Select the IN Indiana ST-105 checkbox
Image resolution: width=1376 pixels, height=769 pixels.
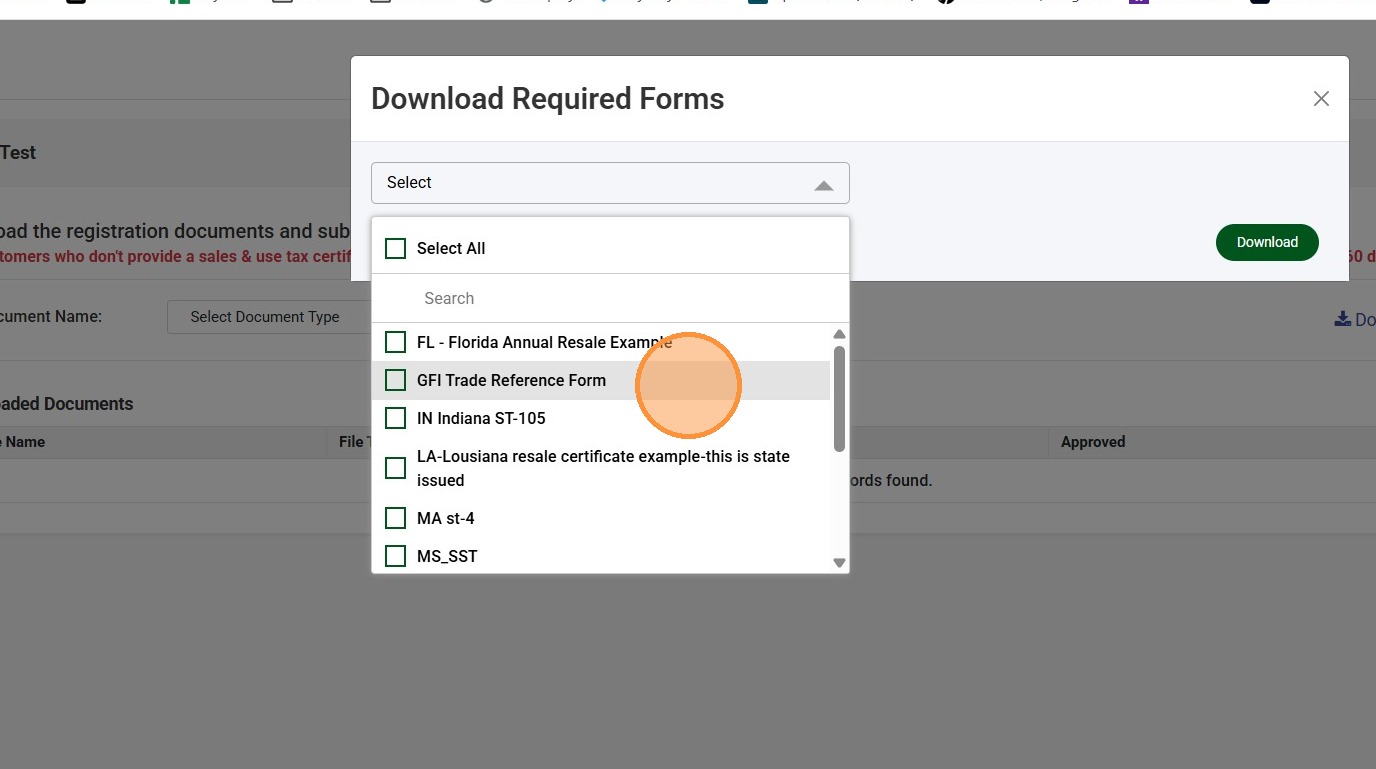396,418
